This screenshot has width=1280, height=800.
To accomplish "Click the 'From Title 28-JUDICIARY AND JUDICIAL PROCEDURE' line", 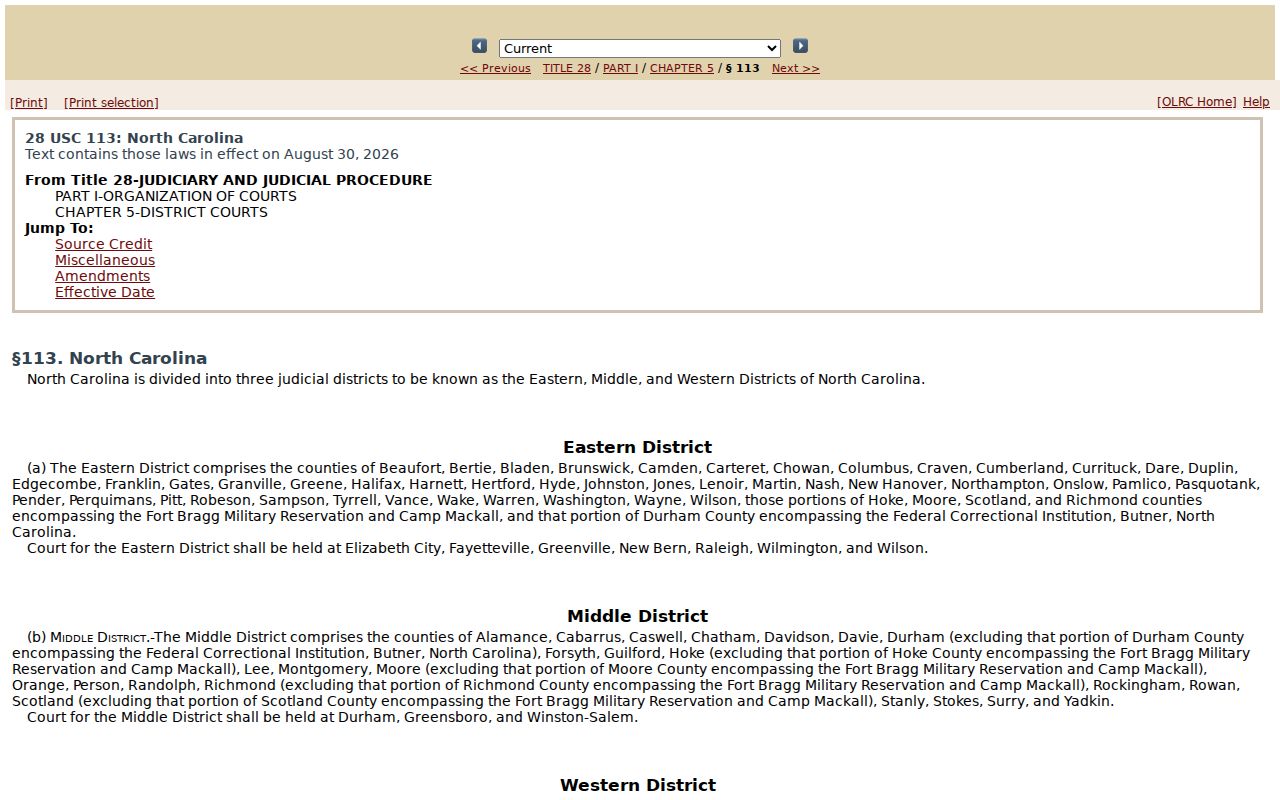I will tap(229, 180).
